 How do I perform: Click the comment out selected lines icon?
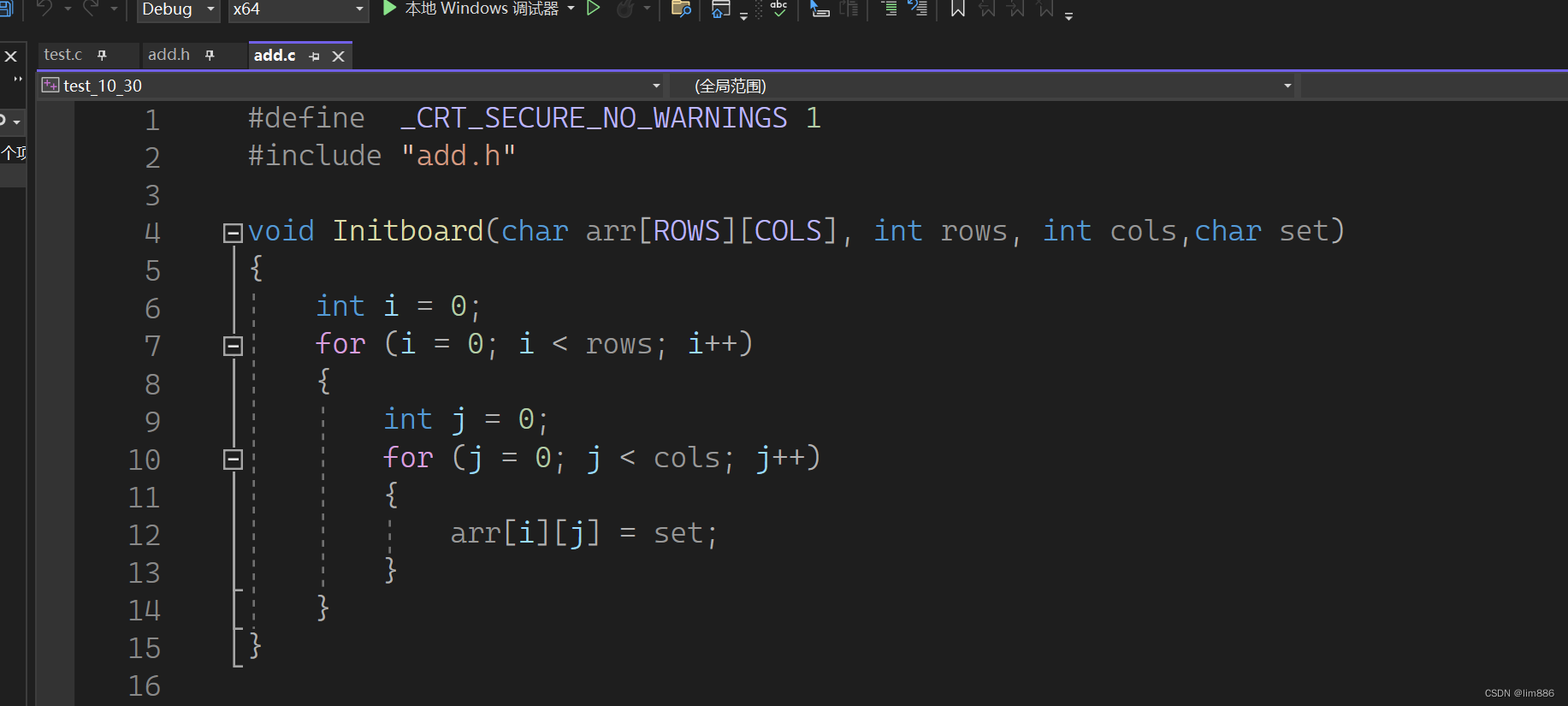(x=890, y=9)
